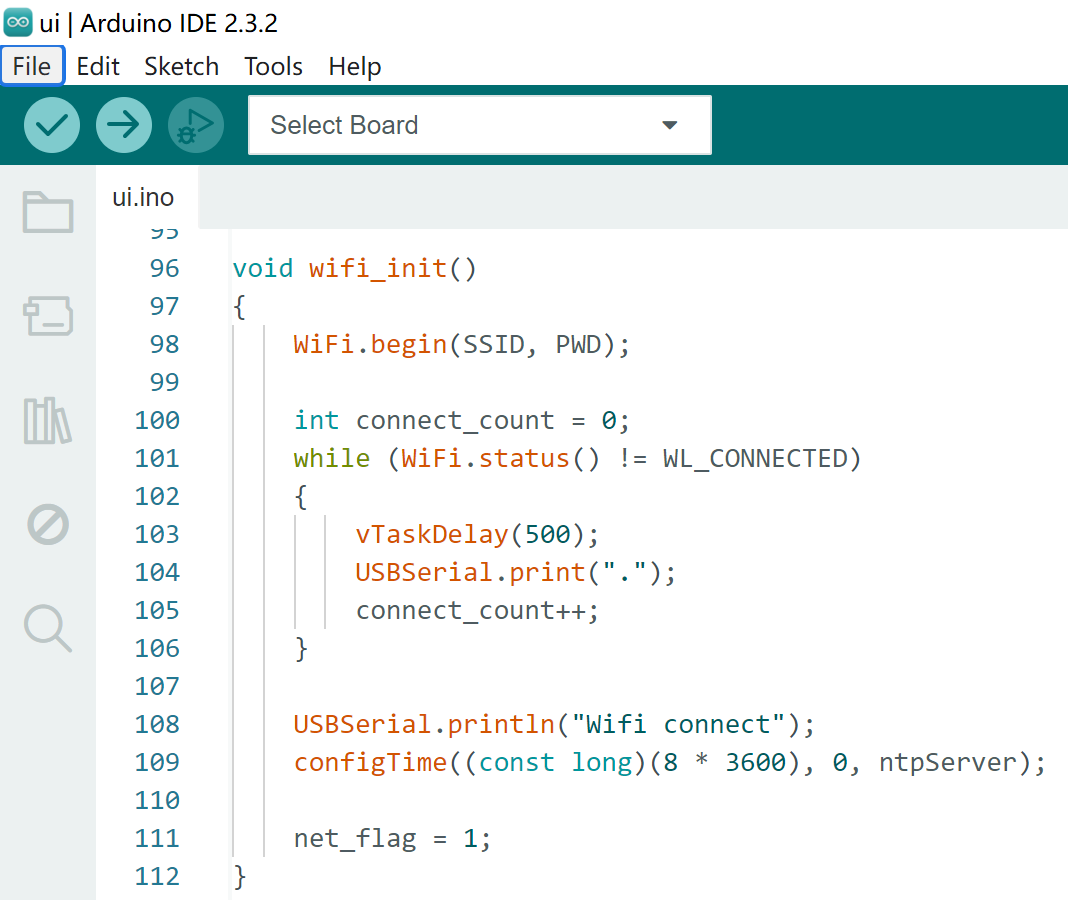Open the Sketchbook folder sidebar icon
1068x900 pixels.
[x=48, y=212]
